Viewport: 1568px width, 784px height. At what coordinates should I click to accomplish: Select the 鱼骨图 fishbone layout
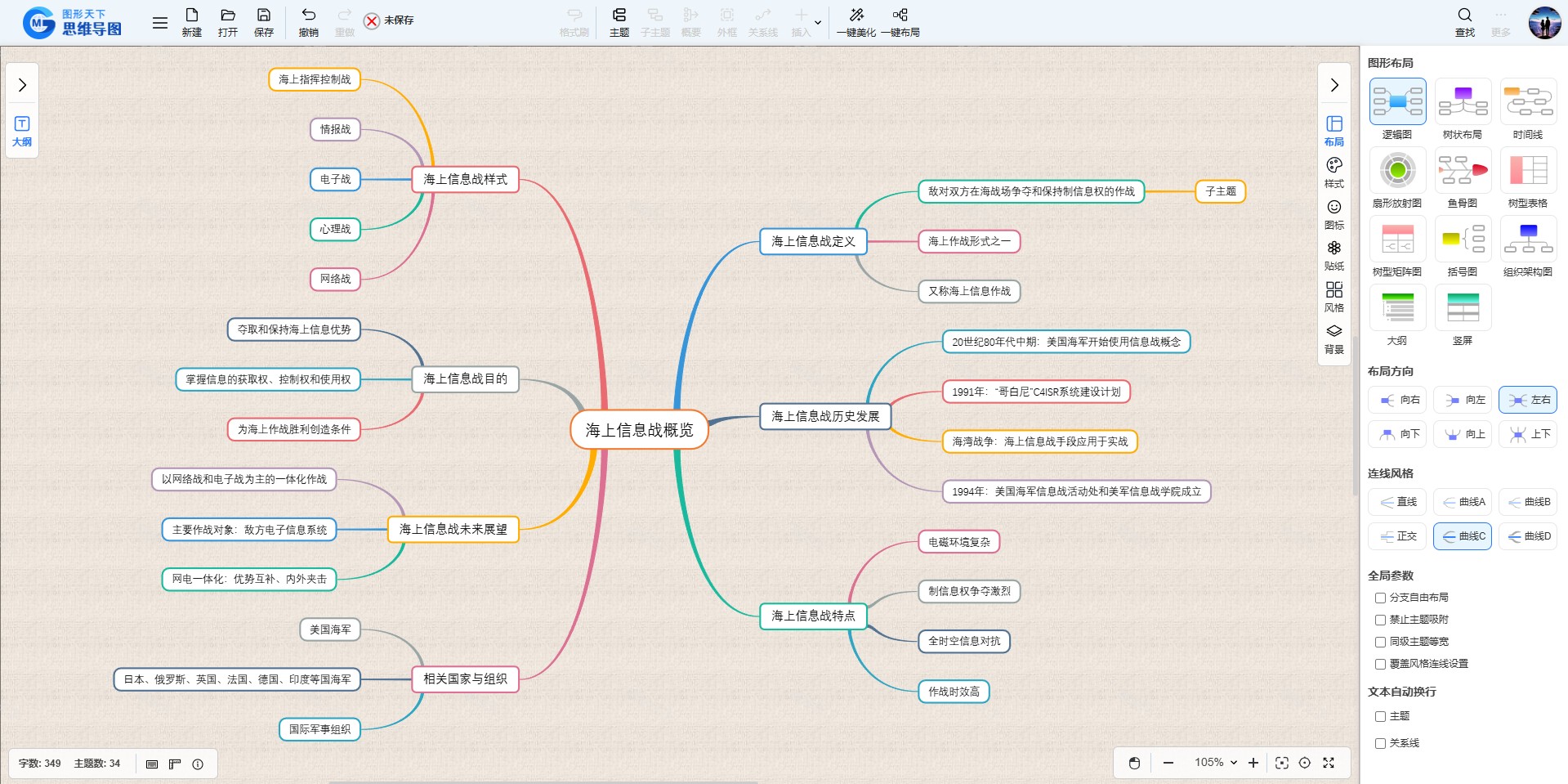click(x=1463, y=171)
